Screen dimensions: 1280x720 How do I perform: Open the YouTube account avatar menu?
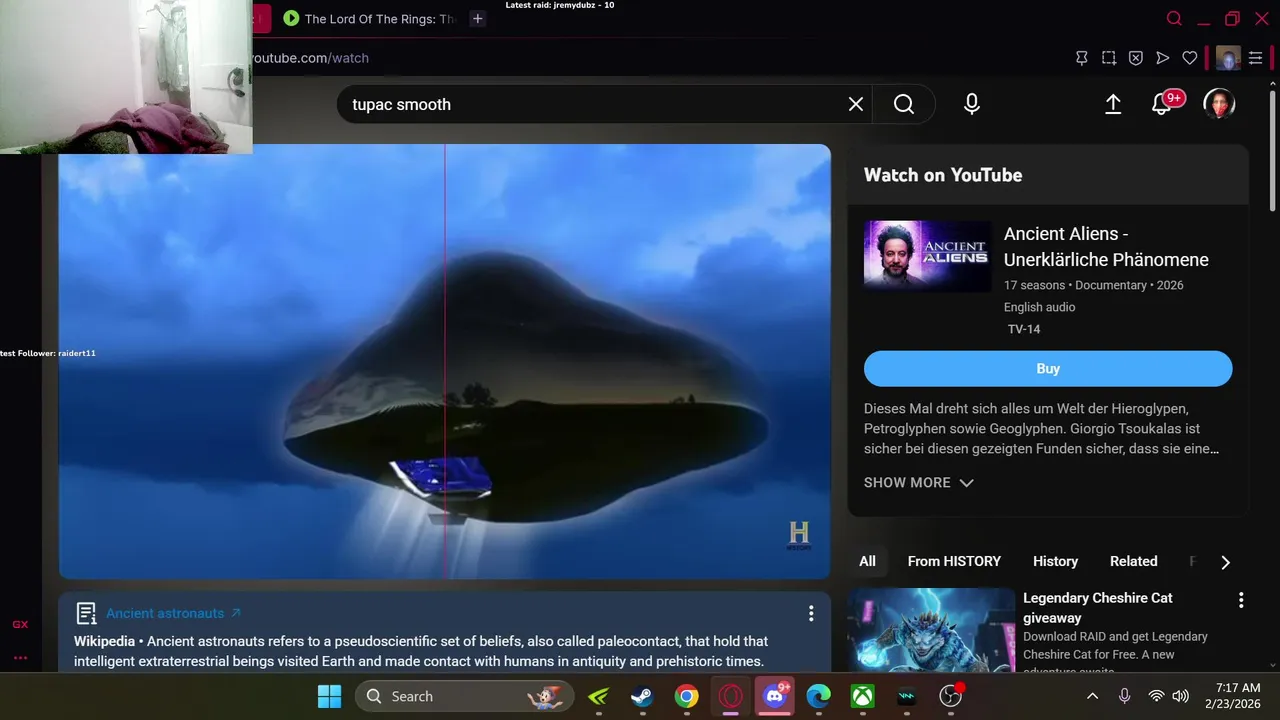tap(1219, 104)
